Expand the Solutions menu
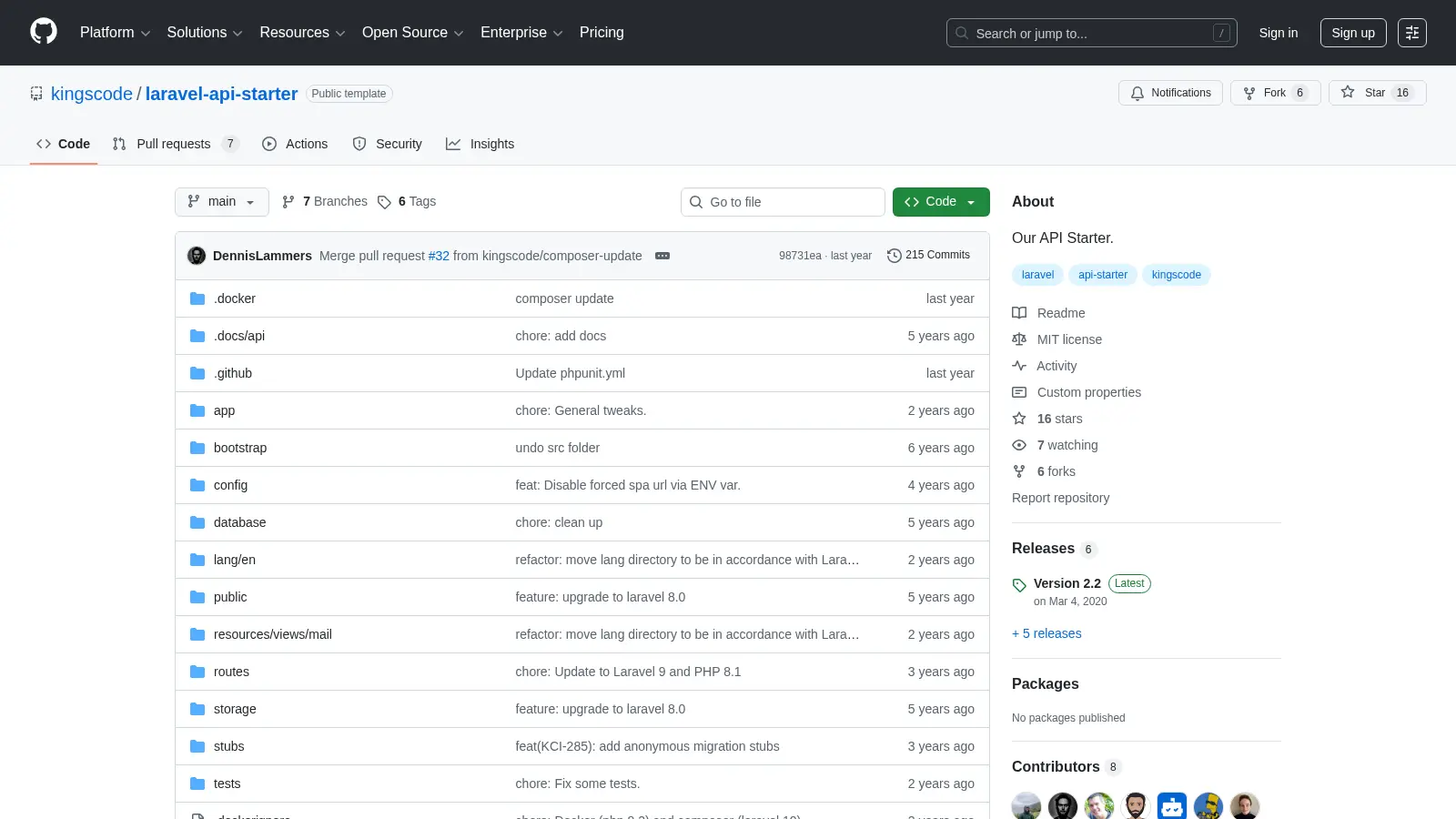Screen dimensions: 1456x819 click(x=205, y=33)
